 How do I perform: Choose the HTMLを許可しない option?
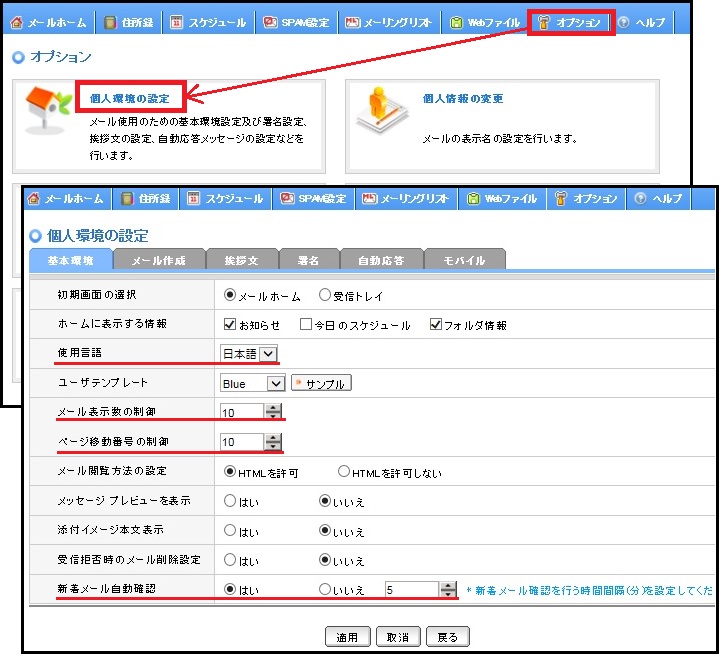[x=345, y=472]
